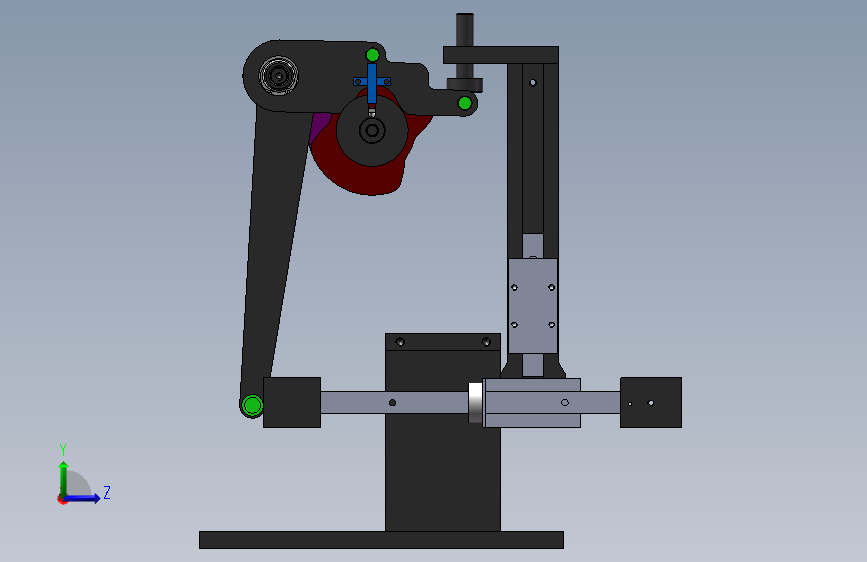Select the small hole near the column top
The width and height of the screenshot is (867, 562).
coord(533,83)
